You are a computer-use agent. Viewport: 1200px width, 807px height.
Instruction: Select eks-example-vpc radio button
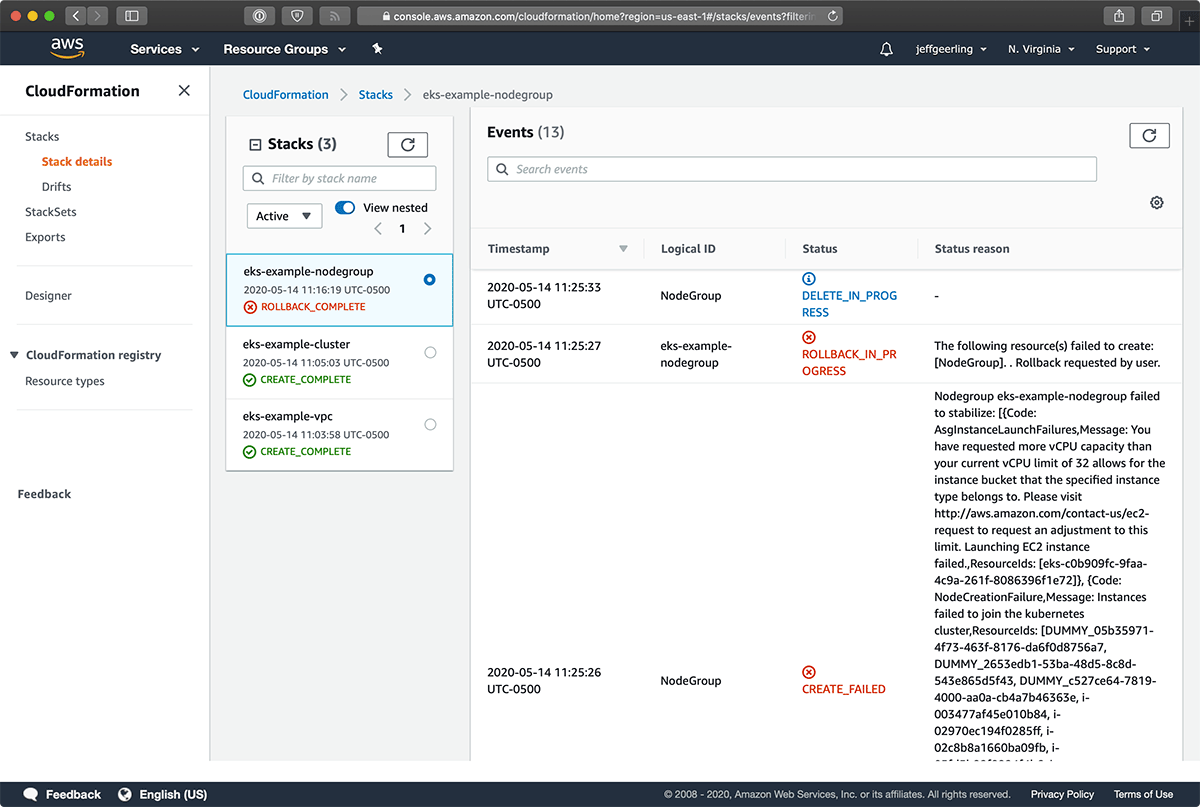[430, 424]
